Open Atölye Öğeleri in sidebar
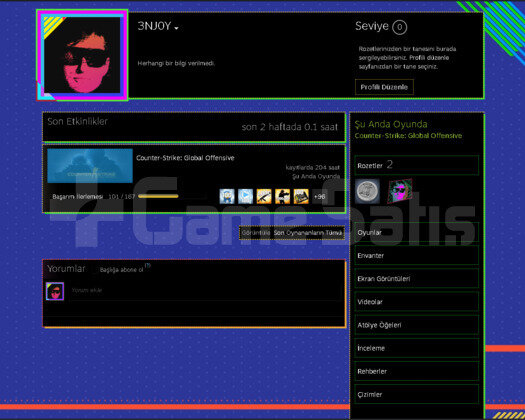525x420 pixels. click(416, 325)
